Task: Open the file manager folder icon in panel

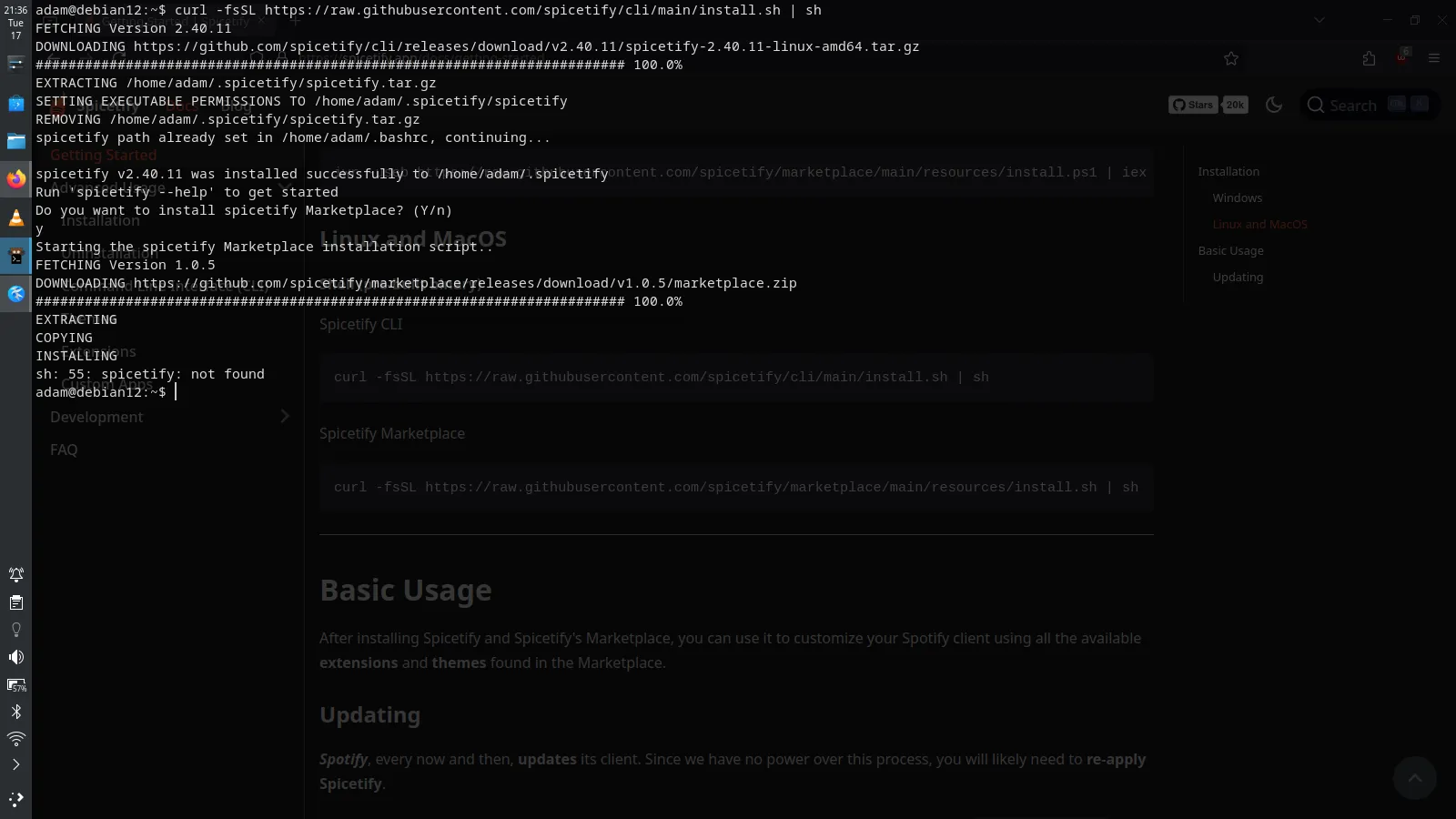Action: 16,140
